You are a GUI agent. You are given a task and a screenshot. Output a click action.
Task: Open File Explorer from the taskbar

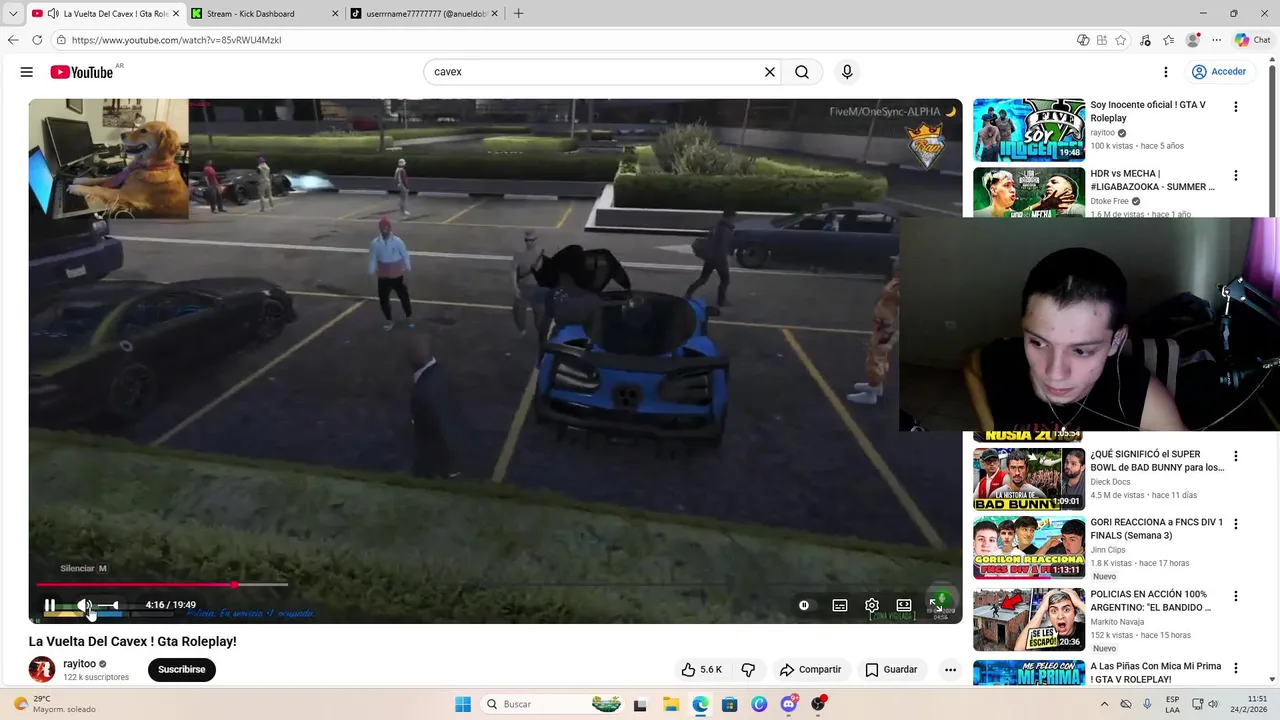(x=670, y=704)
